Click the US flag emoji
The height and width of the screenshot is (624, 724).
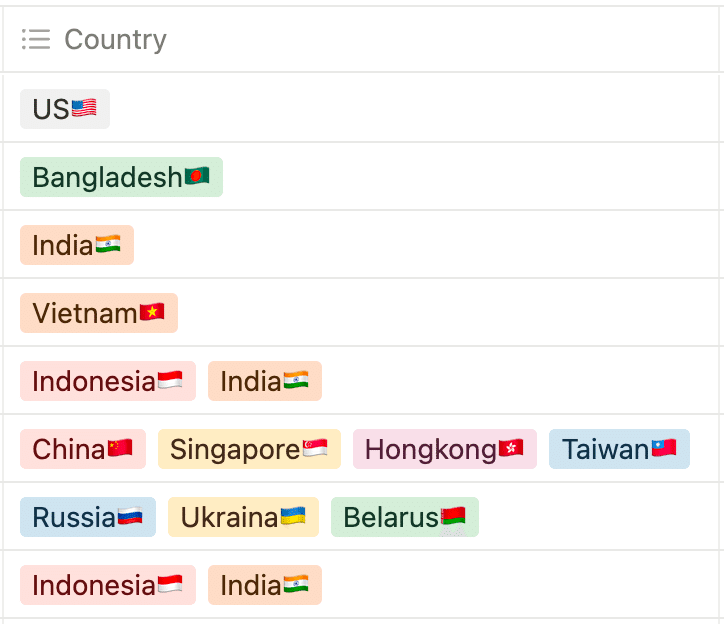tap(84, 109)
